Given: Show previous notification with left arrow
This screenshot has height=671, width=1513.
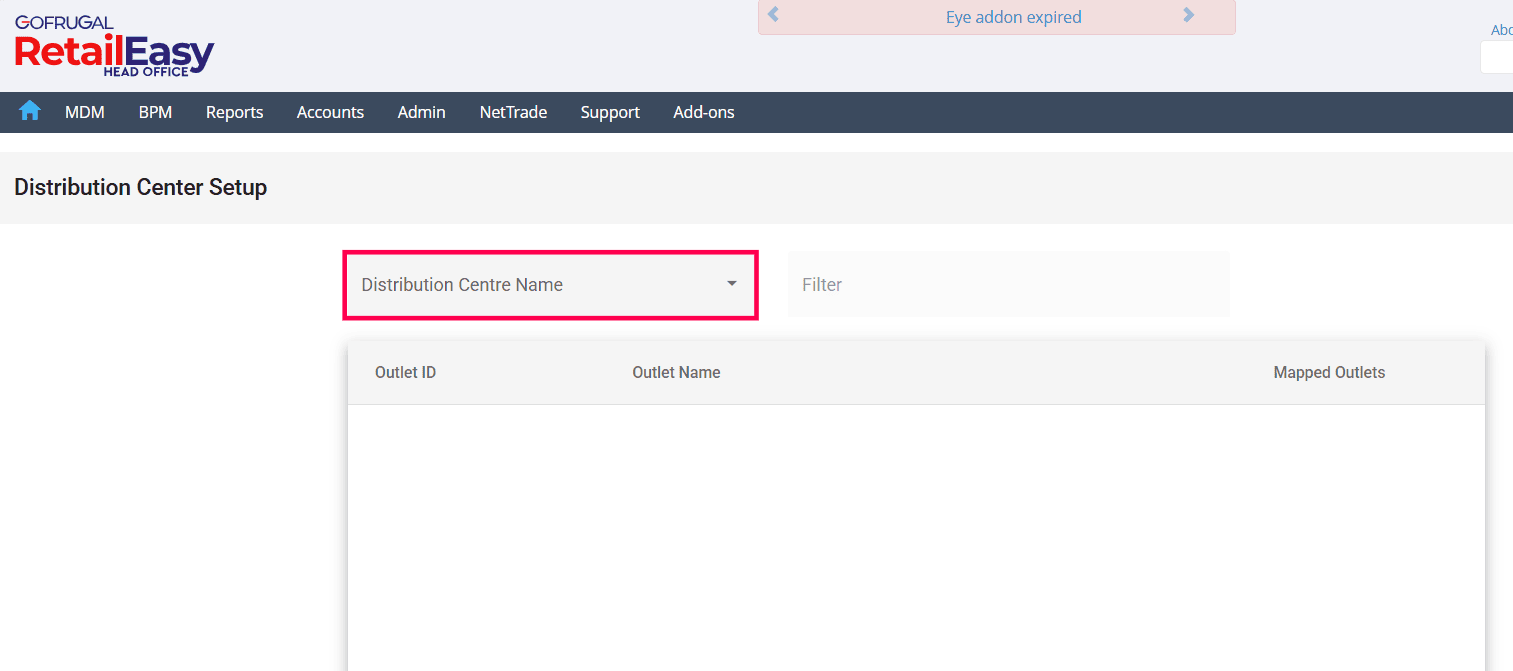Looking at the screenshot, I should coord(773,15).
